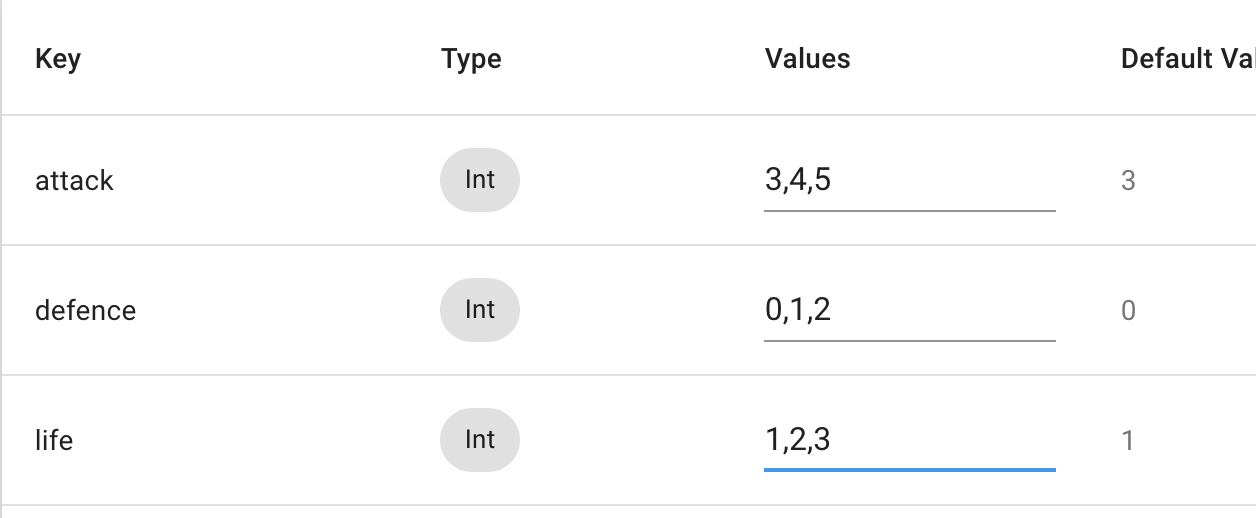The image size is (1256, 518).
Task: Place cursor in empty space after 3,4,5
Action: click(x=944, y=181)
